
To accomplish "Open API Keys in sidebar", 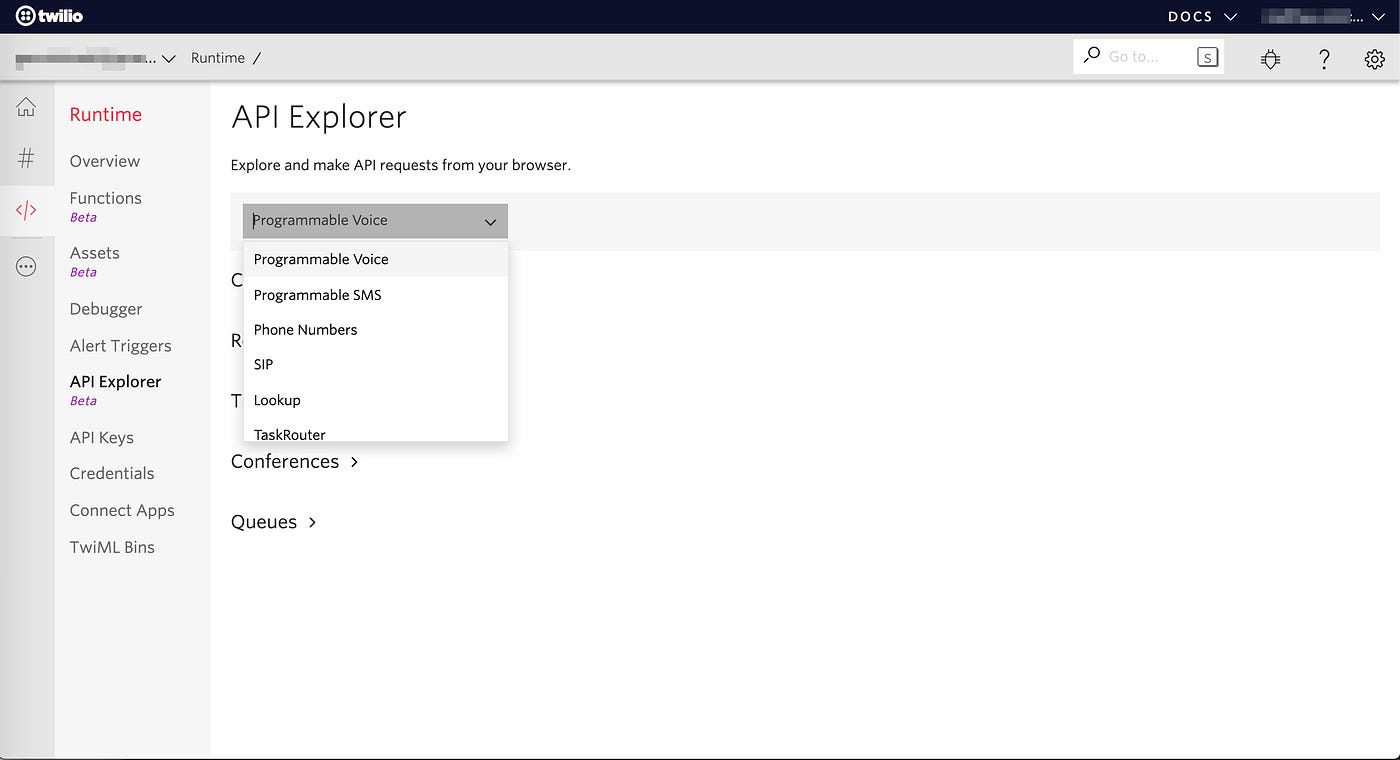I will pos(102,438).
